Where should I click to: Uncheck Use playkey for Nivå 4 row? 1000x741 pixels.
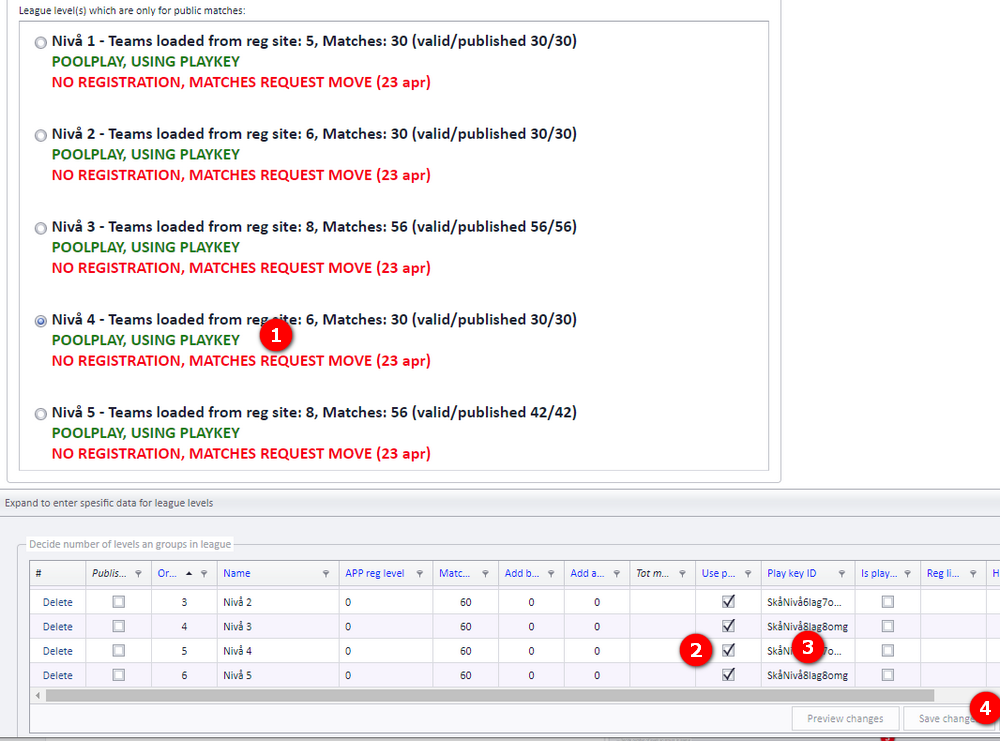[x=728, y=650]
